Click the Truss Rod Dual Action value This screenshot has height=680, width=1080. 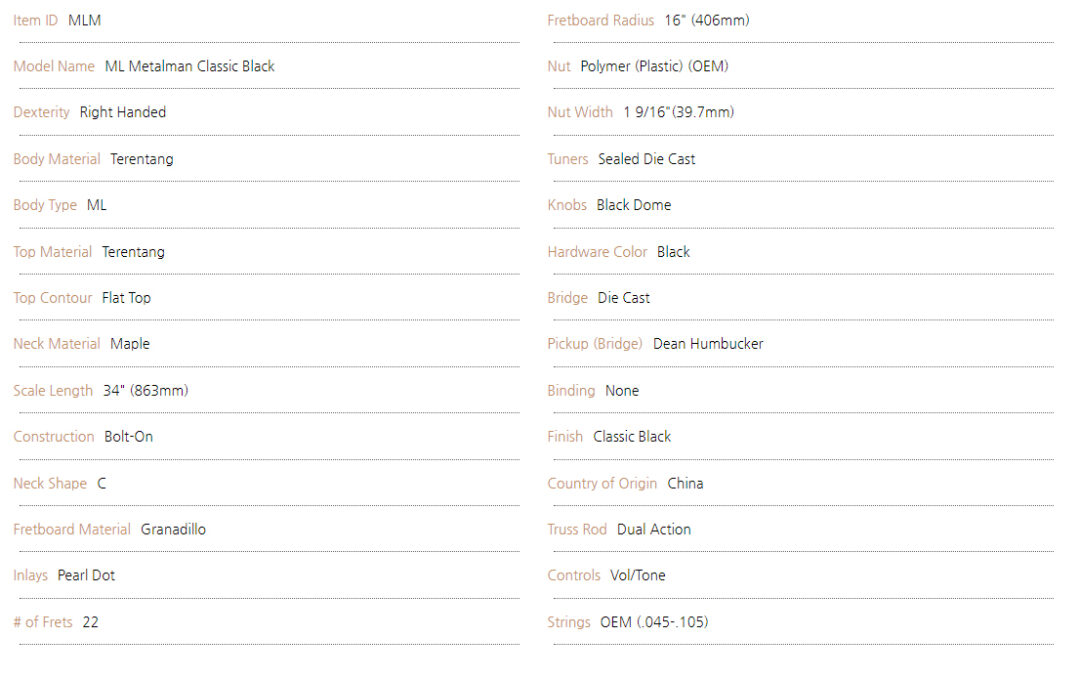[x=654, y=529]
